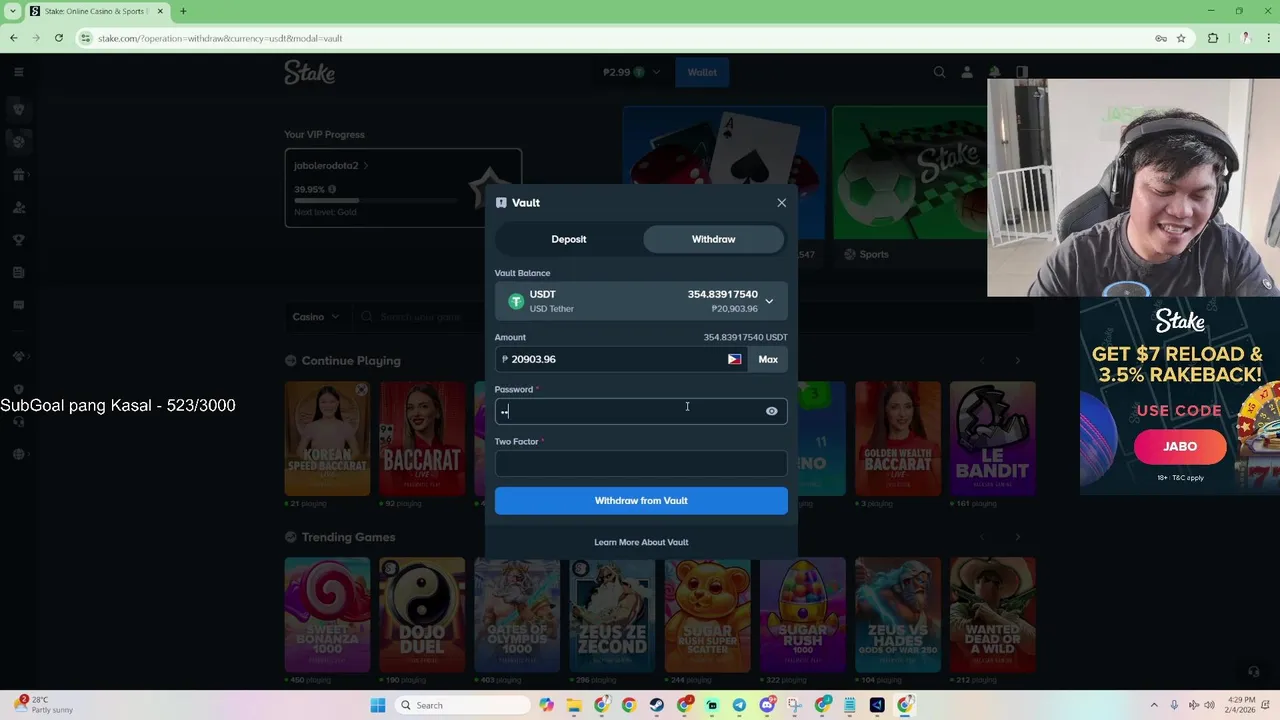Open the user profile icon in the header
Screen dimensions: 1280x720
(x=967, y=72)
